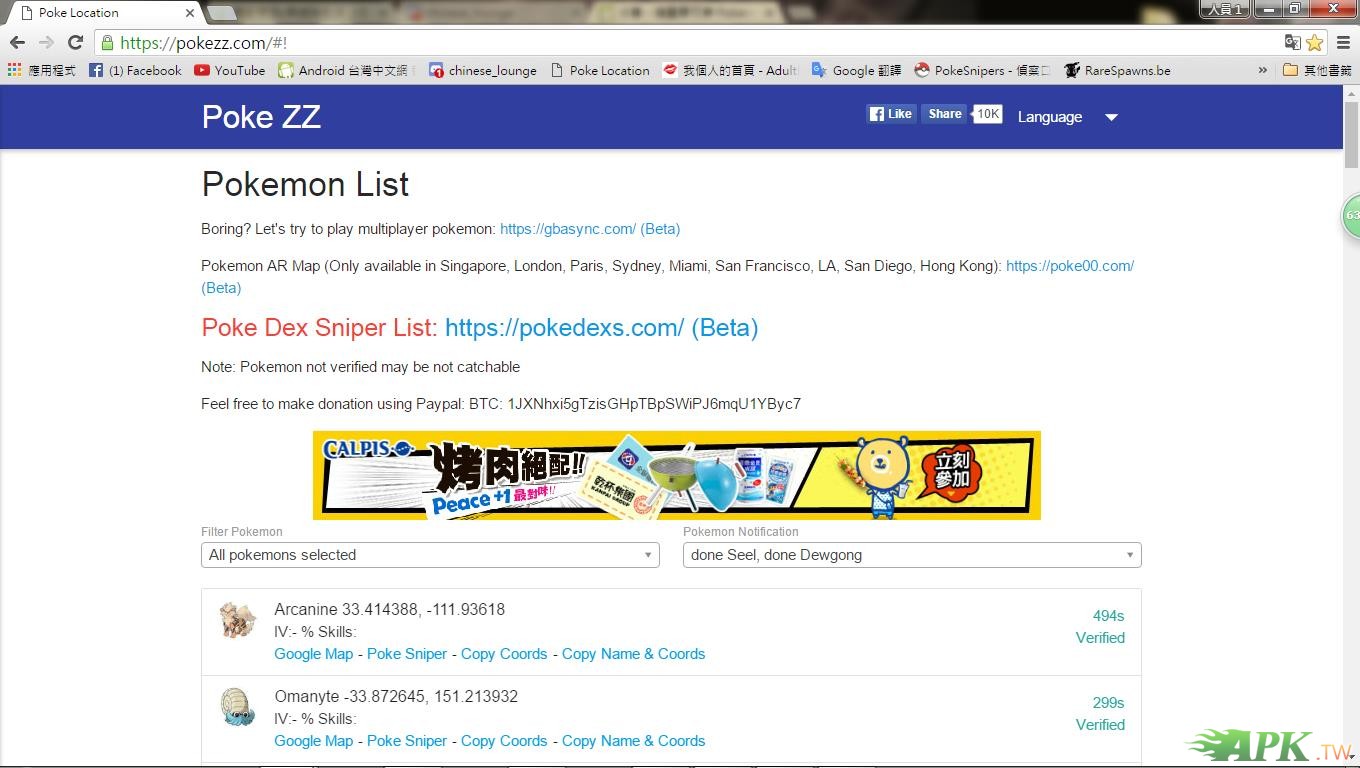Close the Poke Location tab
This screenshot has height=768, width=1360.
click(190, 13)
